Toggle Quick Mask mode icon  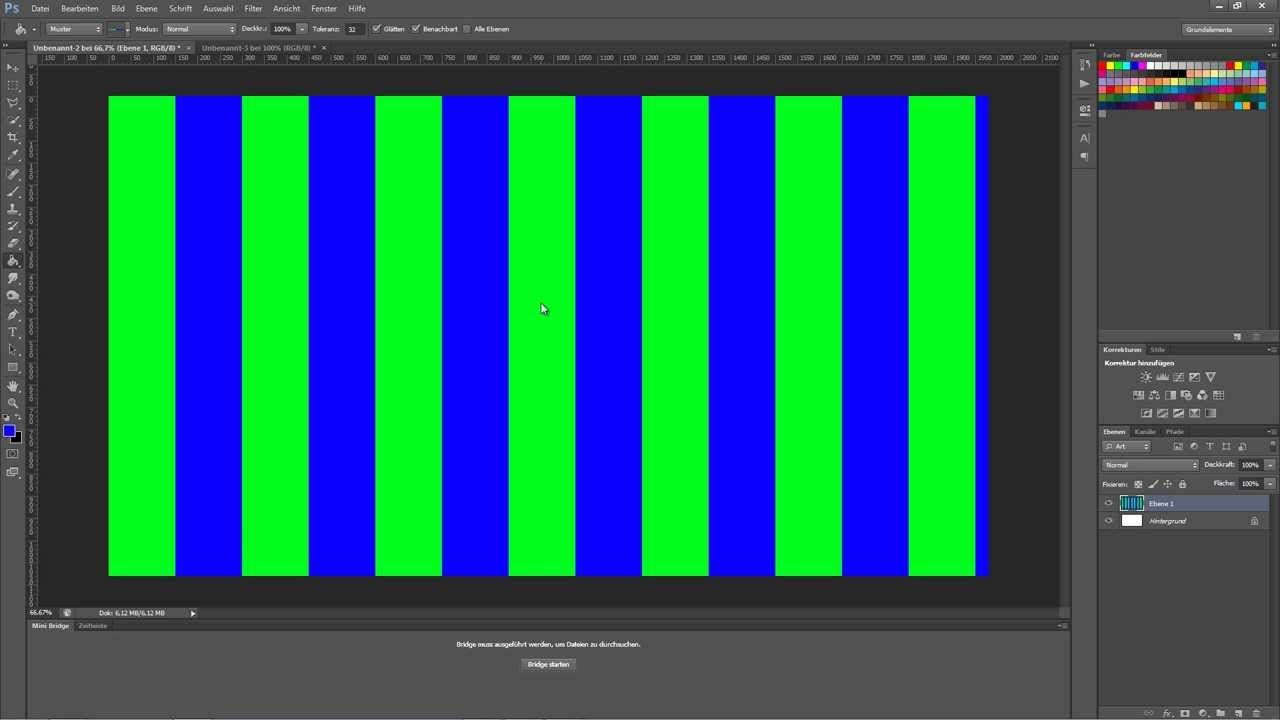pyautogui.click(x=13, y=454)
